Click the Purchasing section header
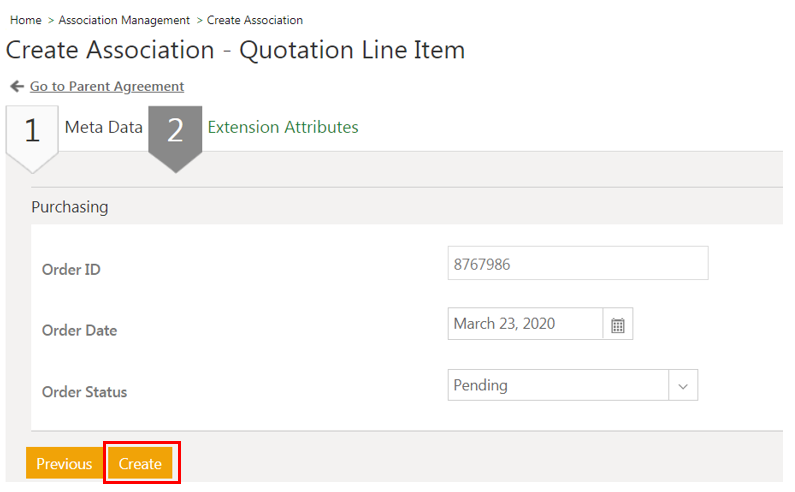795x492 pixels. [x=70, y=208]
